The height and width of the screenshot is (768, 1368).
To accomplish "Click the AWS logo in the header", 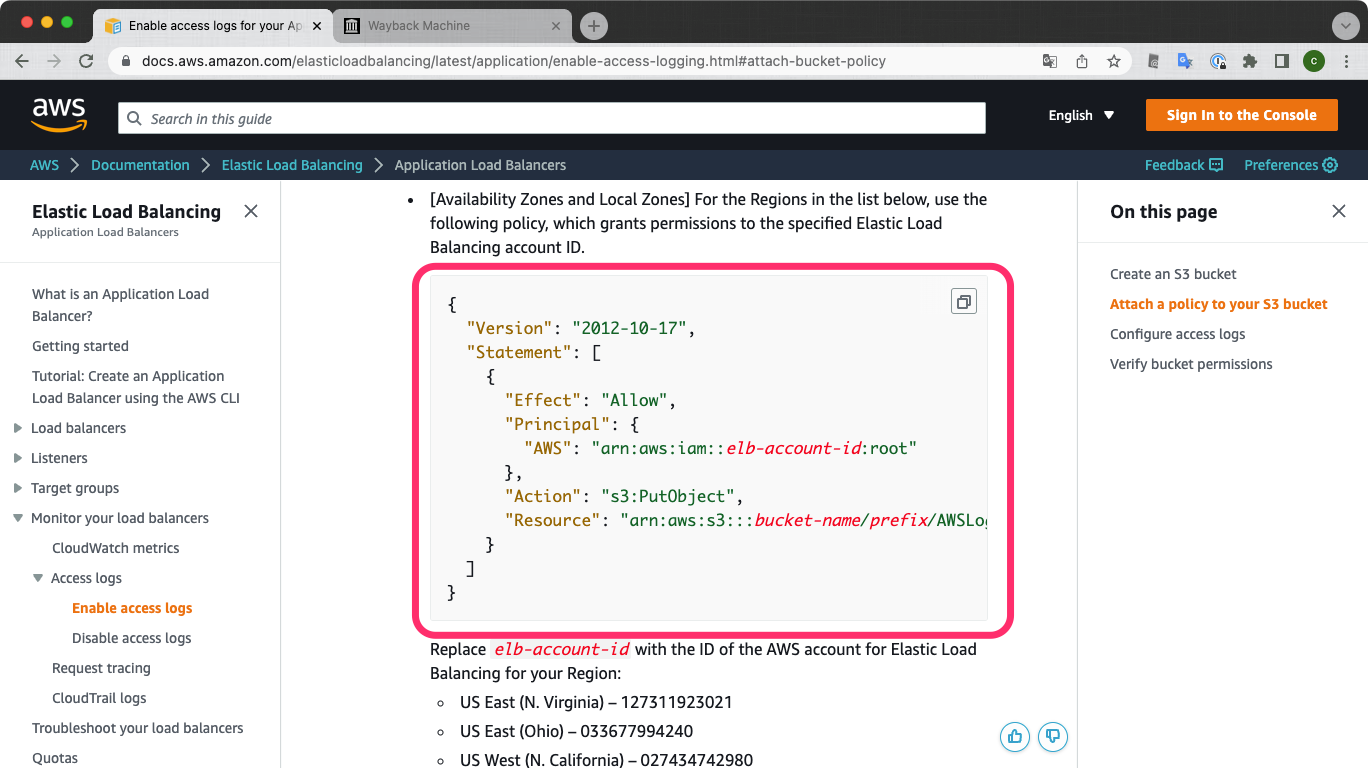I will [59, 114].
